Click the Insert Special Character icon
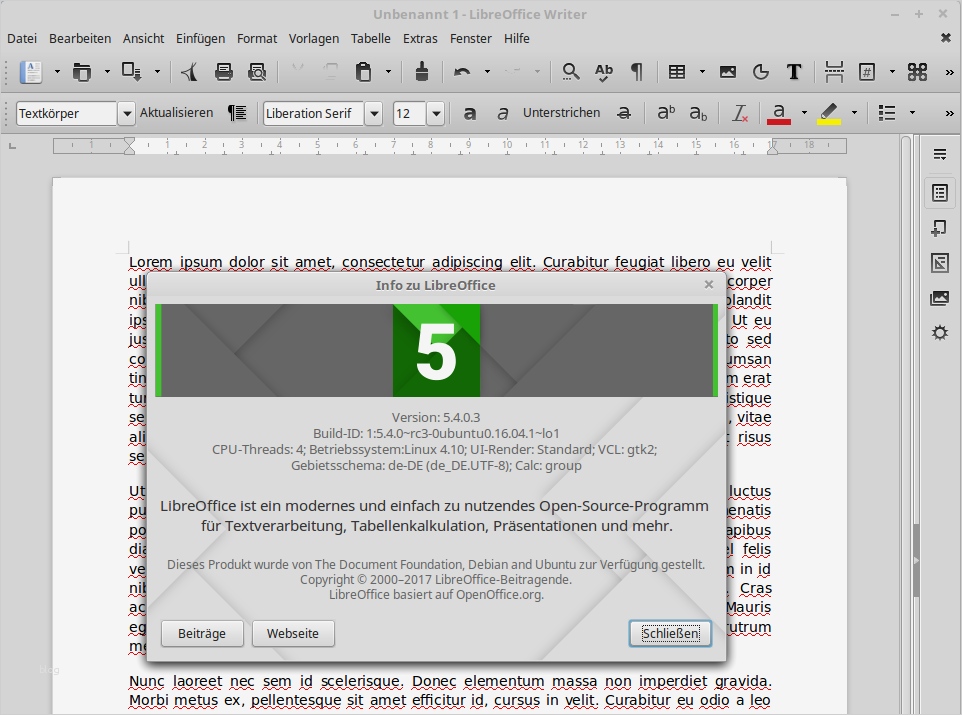This screenshot has width=962, height=715. coord(918,72)
